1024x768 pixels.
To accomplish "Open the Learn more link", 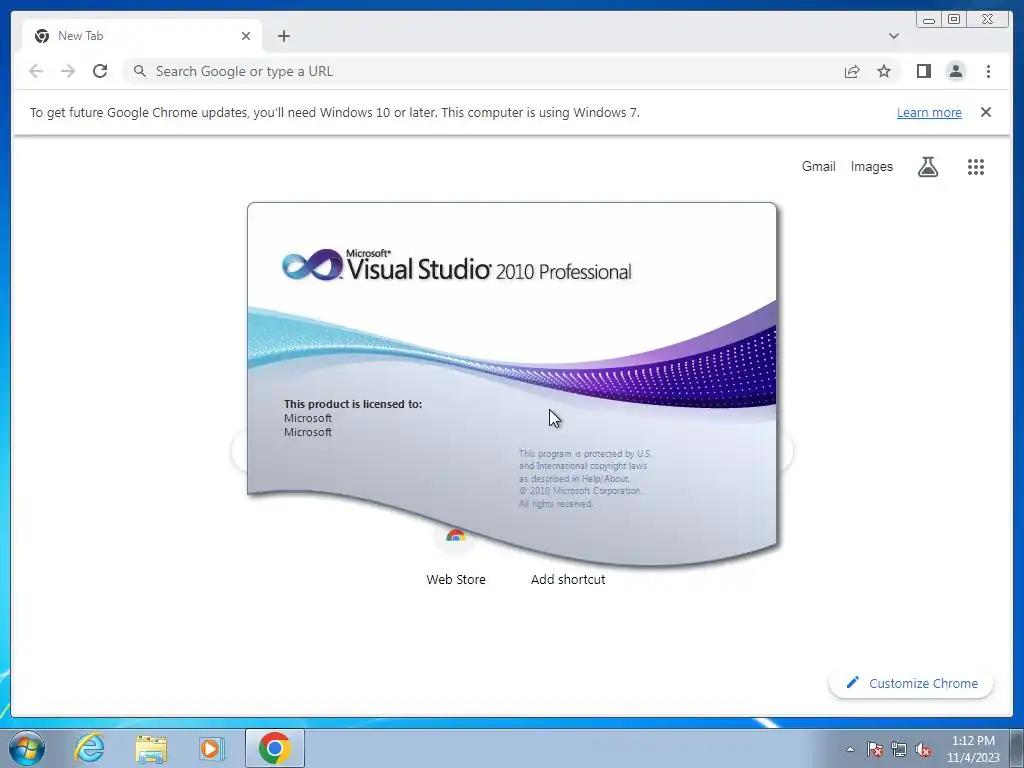I will pos(929,112).
